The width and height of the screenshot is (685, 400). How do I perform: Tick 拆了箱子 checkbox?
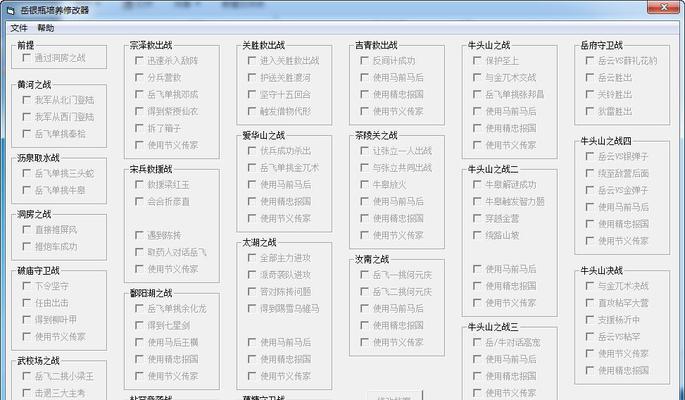139,128
